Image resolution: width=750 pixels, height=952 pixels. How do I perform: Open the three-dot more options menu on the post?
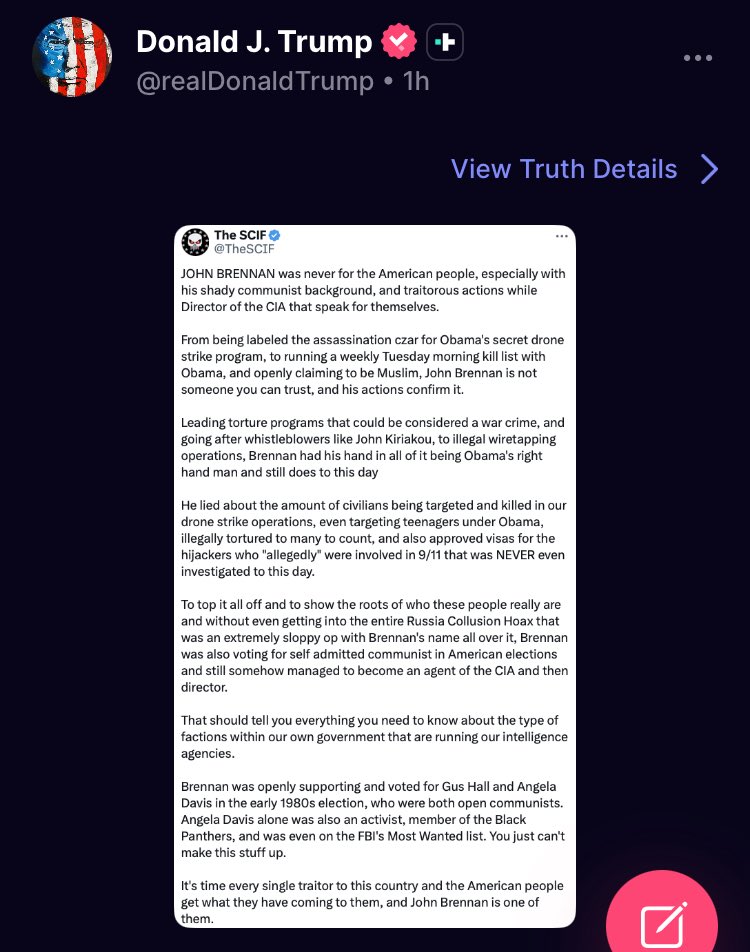[x=698, y=58]
